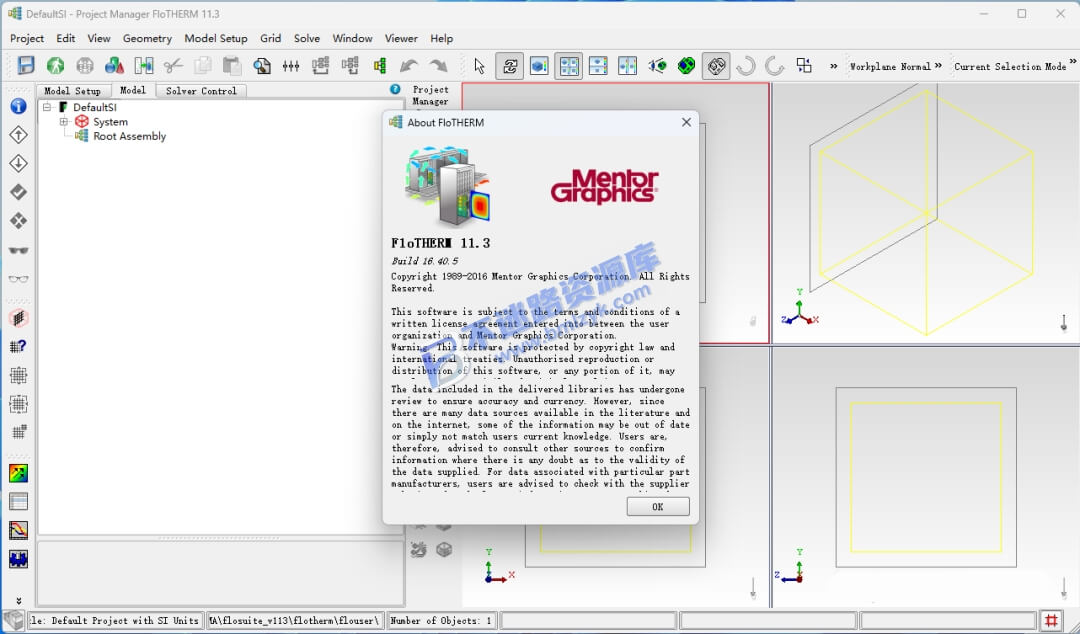Open the Viewer menu

tap(401, 39)
